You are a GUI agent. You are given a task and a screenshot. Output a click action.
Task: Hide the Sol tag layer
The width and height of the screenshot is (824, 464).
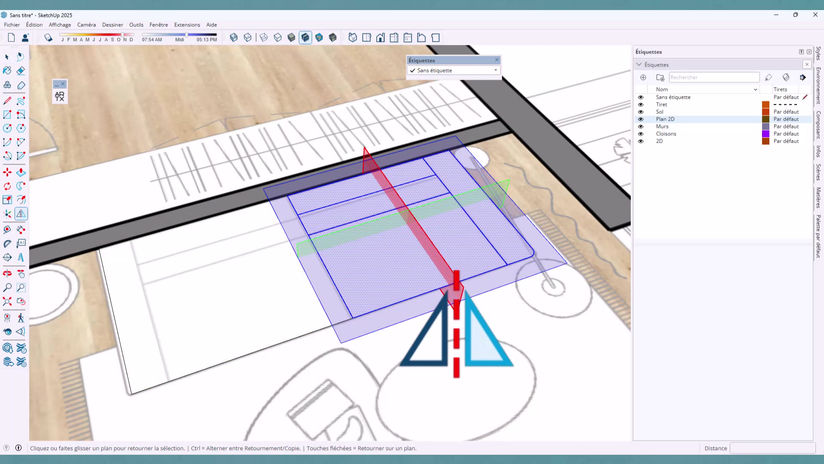click(641, 112)
